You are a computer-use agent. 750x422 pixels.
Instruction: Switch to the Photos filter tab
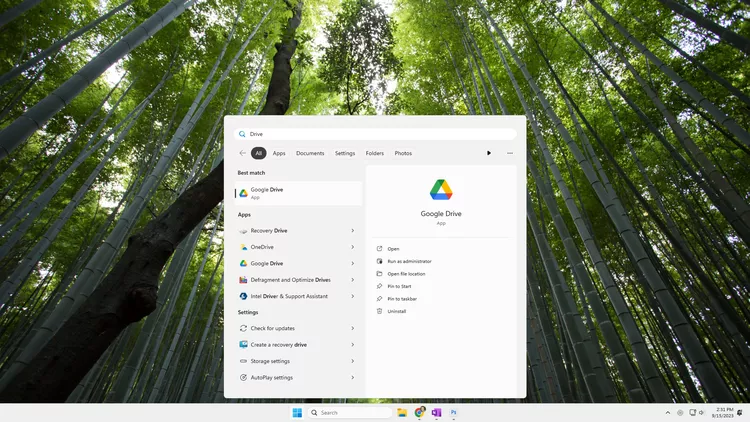point(403,153)
